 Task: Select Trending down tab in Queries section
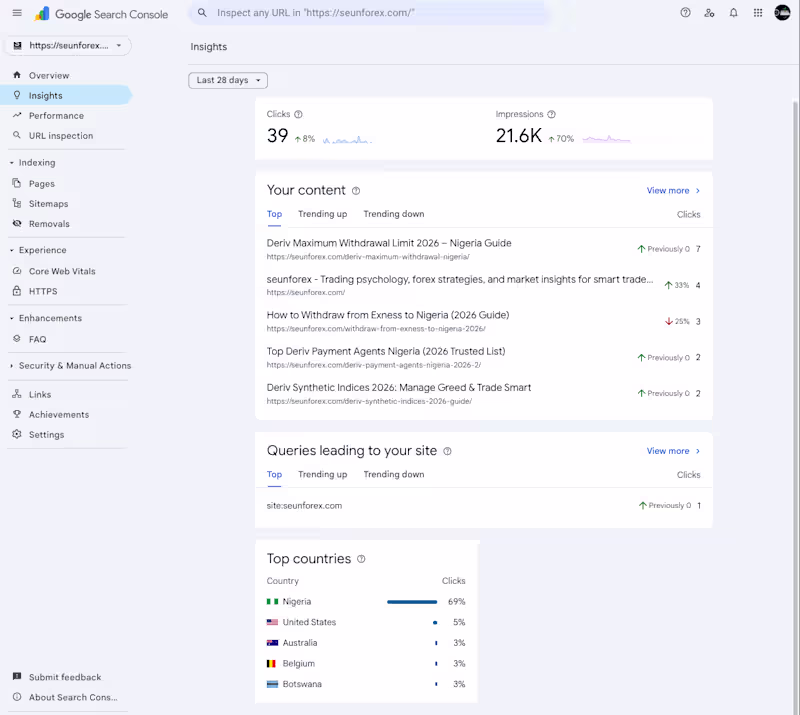coord(394,475)
